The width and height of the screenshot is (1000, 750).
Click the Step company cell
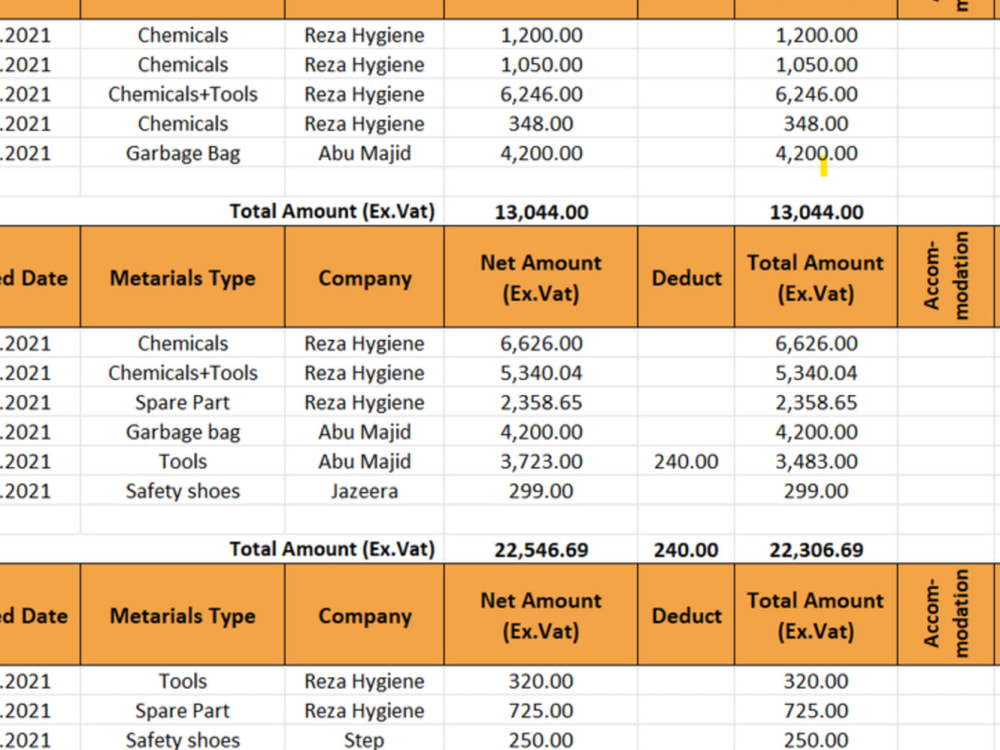364,740
